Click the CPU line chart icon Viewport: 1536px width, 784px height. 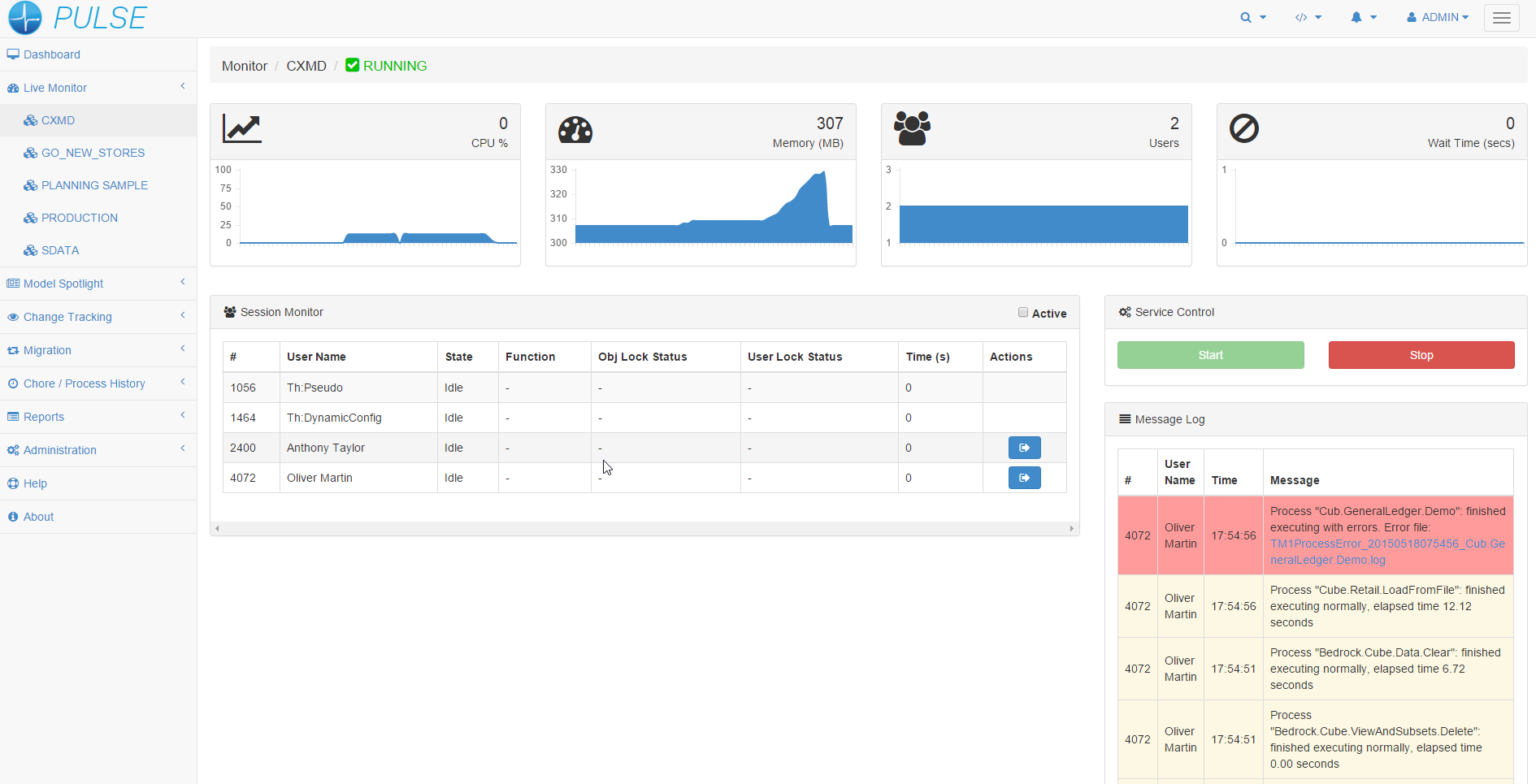pos(242,128)
